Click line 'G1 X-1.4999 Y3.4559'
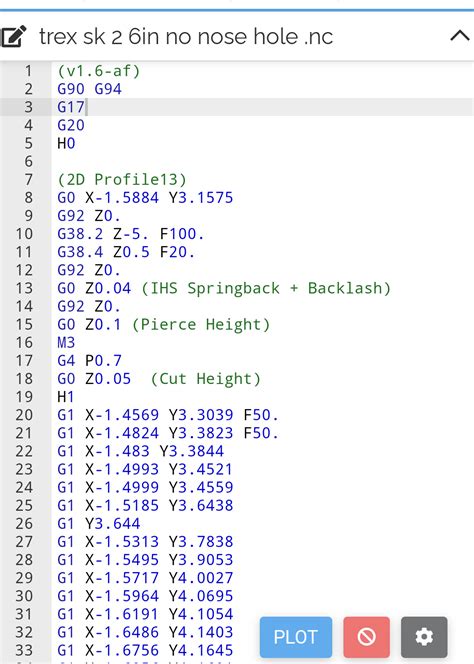 [x=145, y=487]
